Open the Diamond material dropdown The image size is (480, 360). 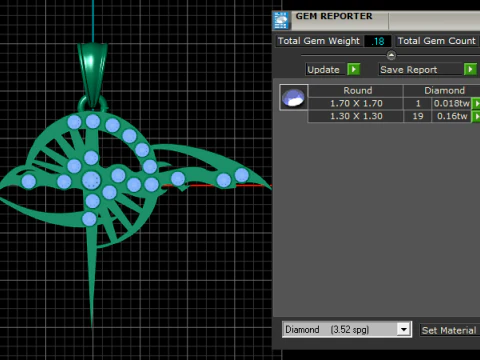404,330
